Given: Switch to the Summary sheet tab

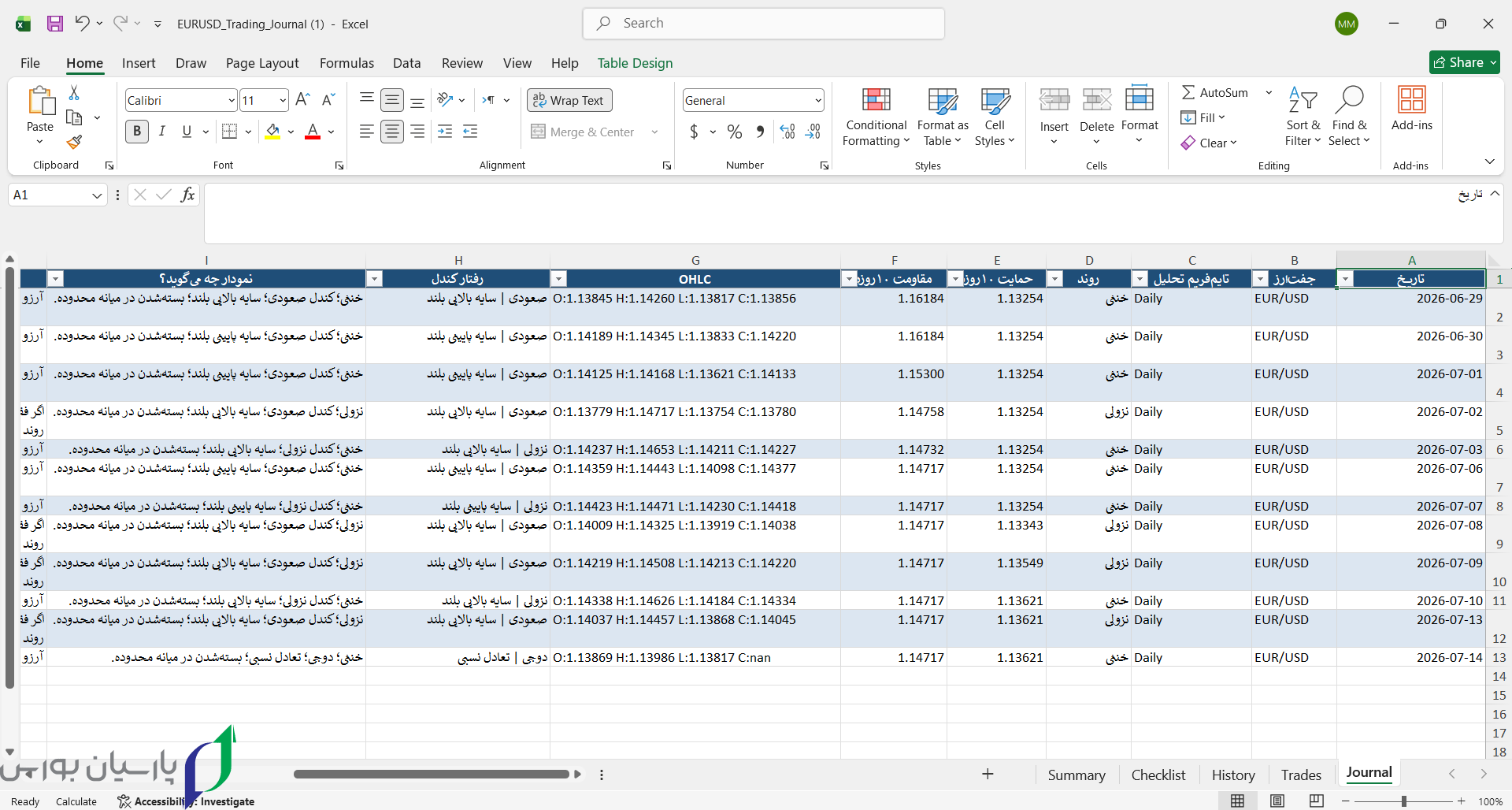Looking at the screenshot, I should click(x=1076, y=775).
